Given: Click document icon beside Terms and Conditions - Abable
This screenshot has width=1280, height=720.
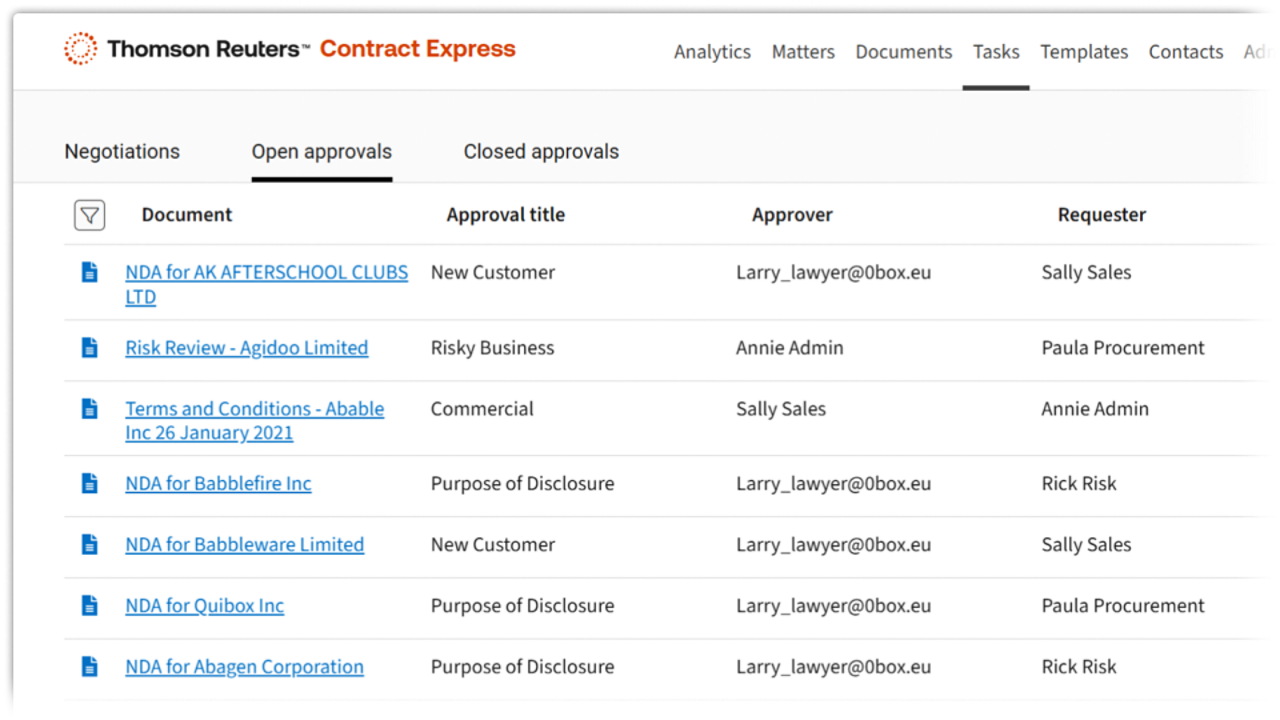Looking at the screenshot, I should click(90, 409).
